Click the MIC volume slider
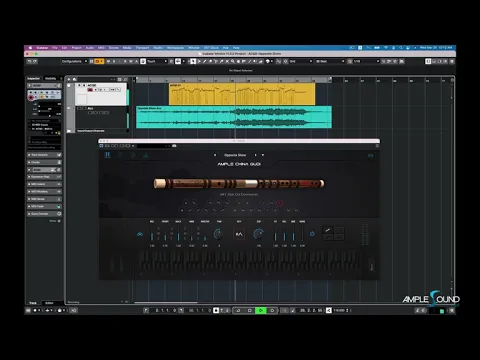The image size is (480, 360). 152,234
